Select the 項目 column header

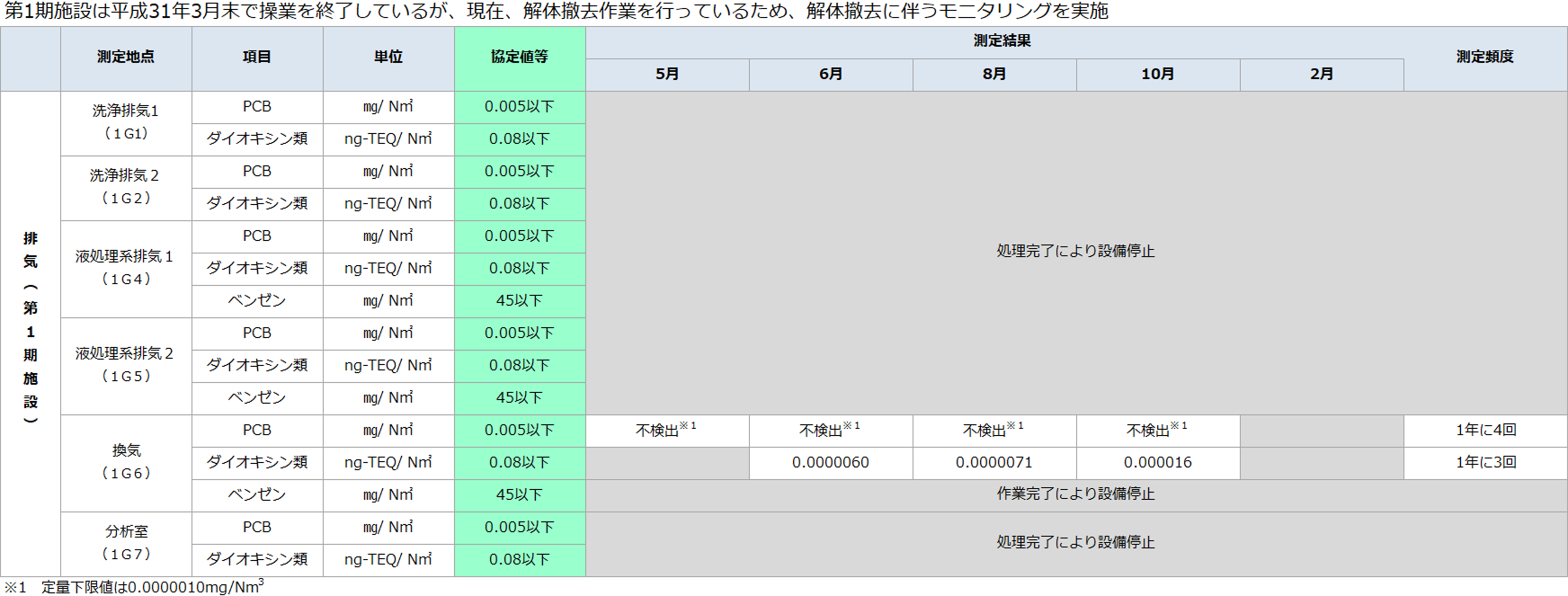[257, 58]
